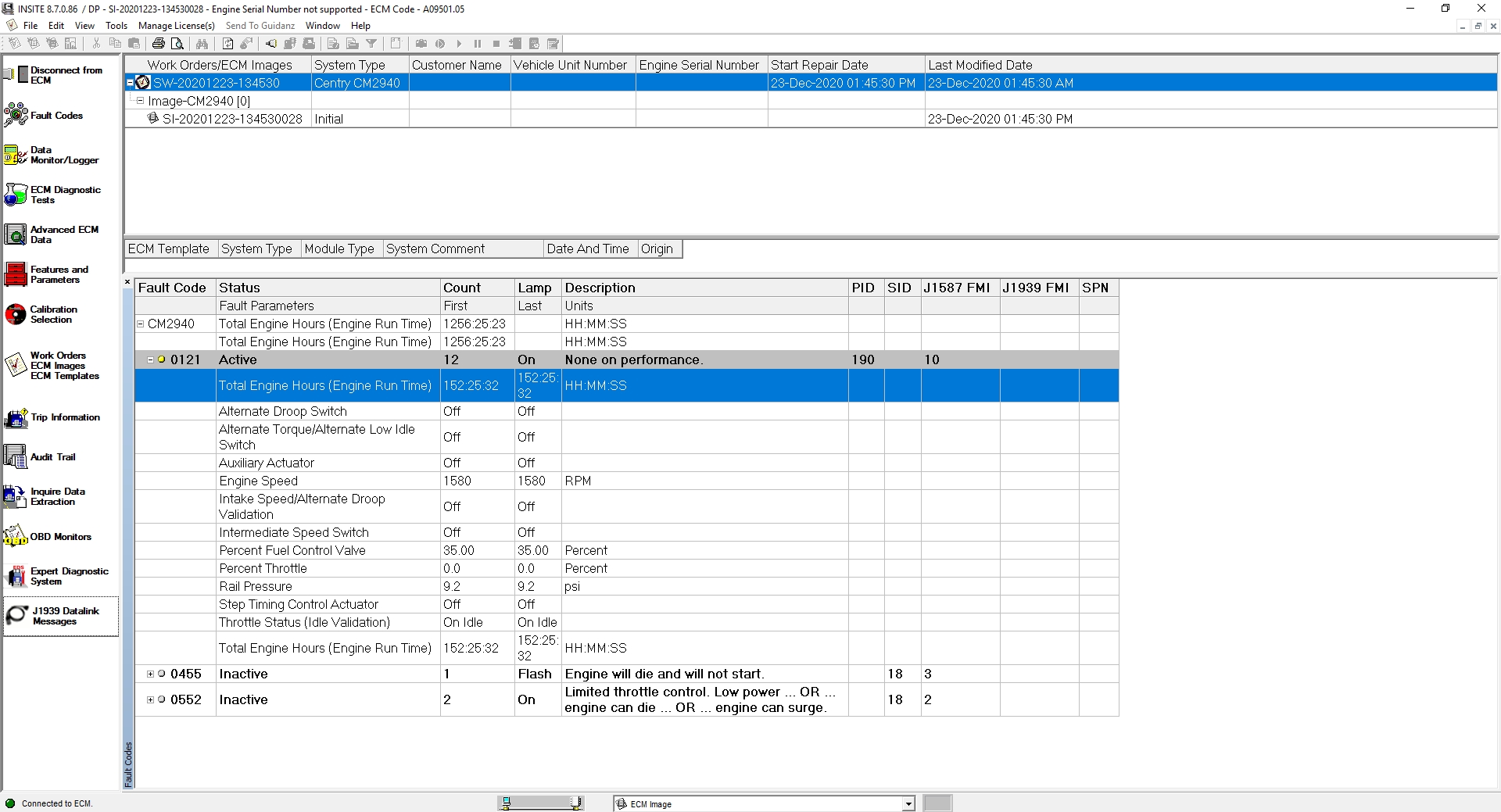Click the Refresh toolbar icon
Image resolution: width=1501 pixels, height=812 pixels.
pos(227,44)
